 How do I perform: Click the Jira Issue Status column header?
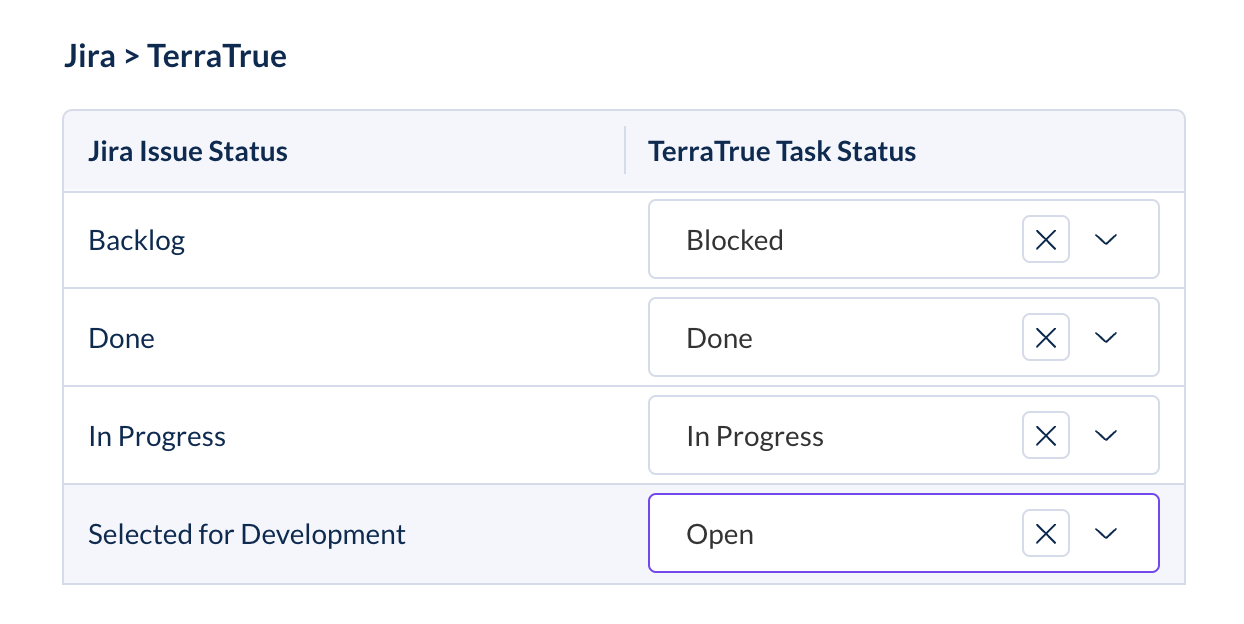188,152
